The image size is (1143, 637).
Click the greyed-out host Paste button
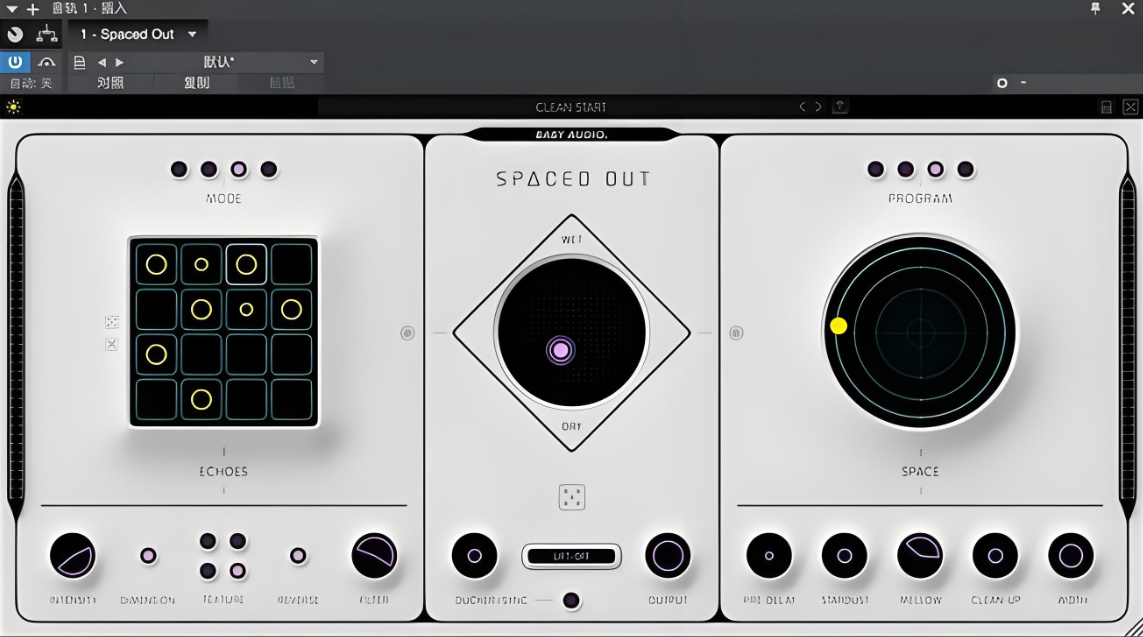coord(281,83)
